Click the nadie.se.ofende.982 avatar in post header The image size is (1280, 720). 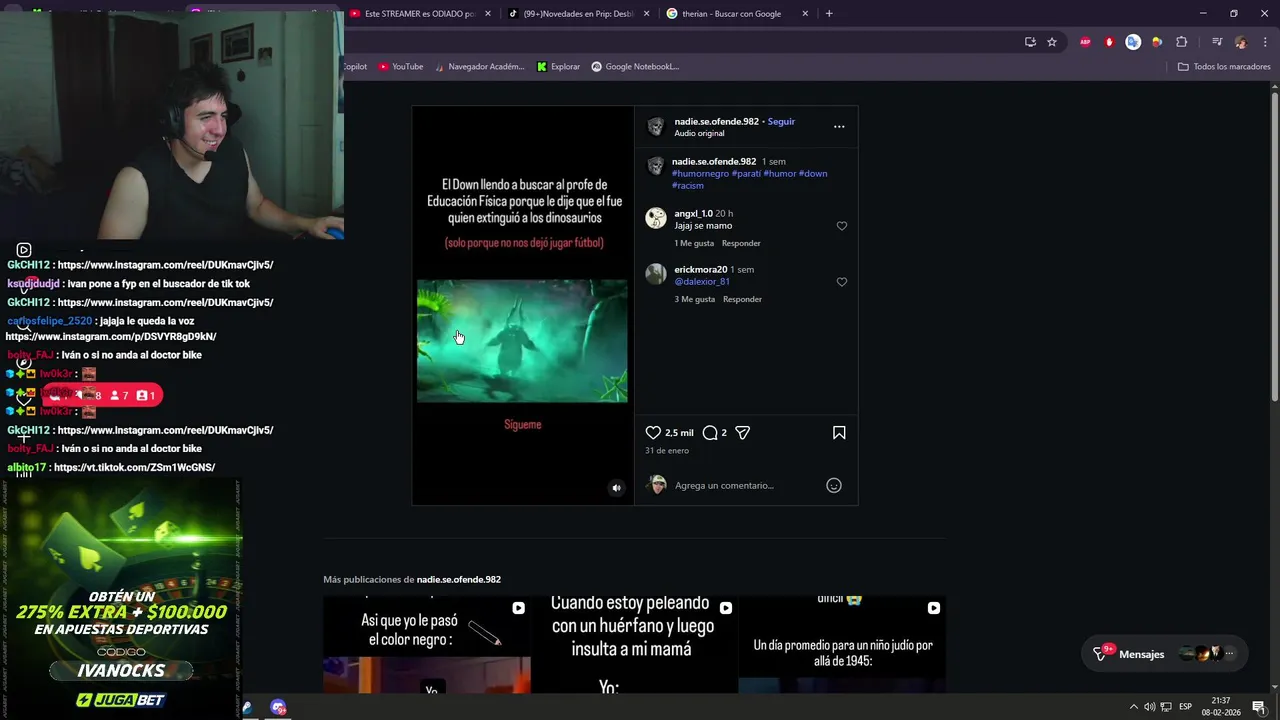pyautogui.click(x=656, y=127)
